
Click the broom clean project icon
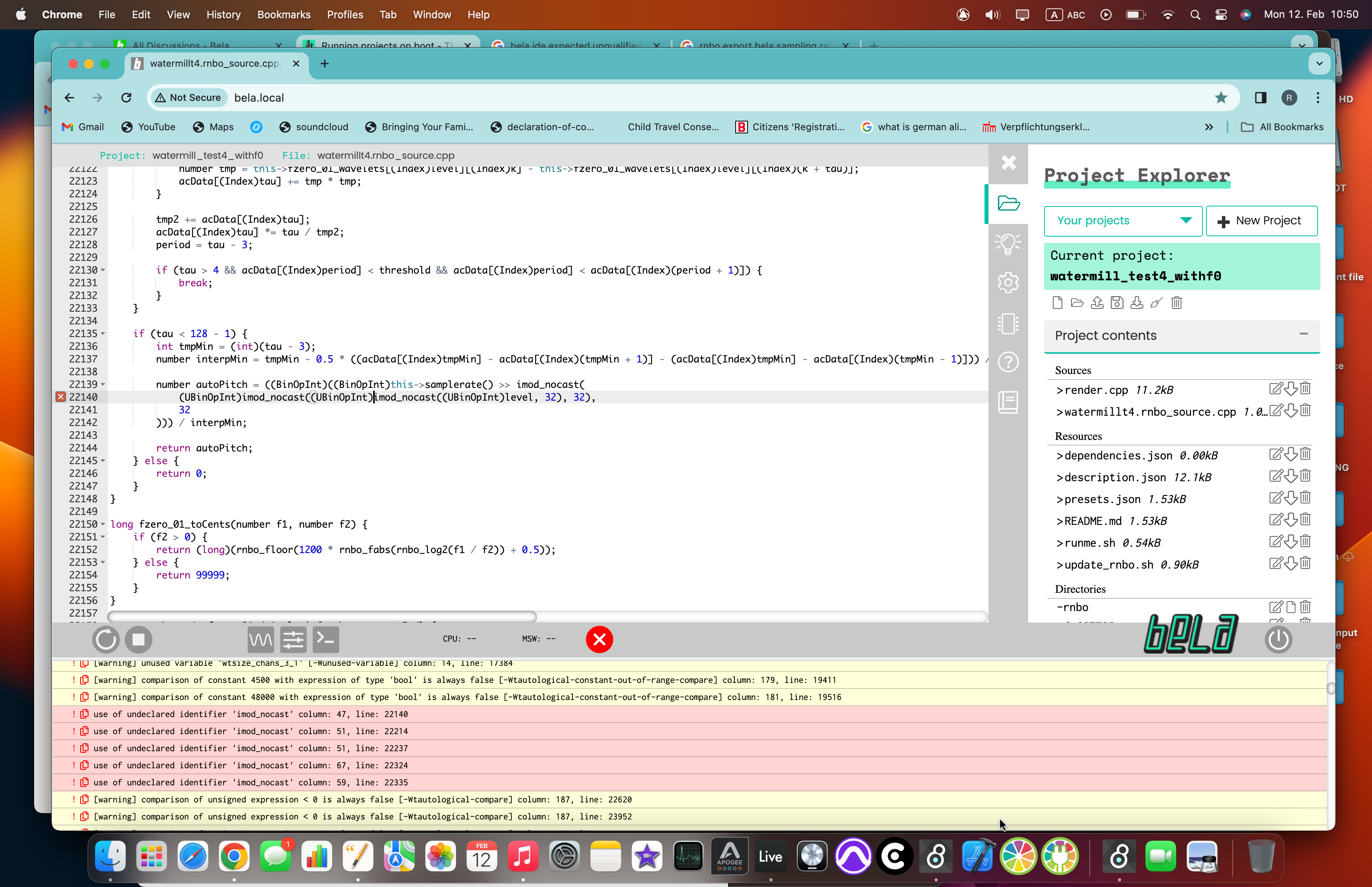tap(1156, 303)
